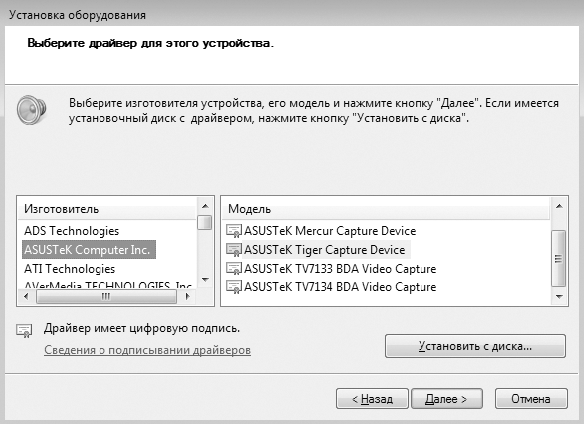
Task: Select ADS Technologies manufacturer
Action: [x=72, y=231]
